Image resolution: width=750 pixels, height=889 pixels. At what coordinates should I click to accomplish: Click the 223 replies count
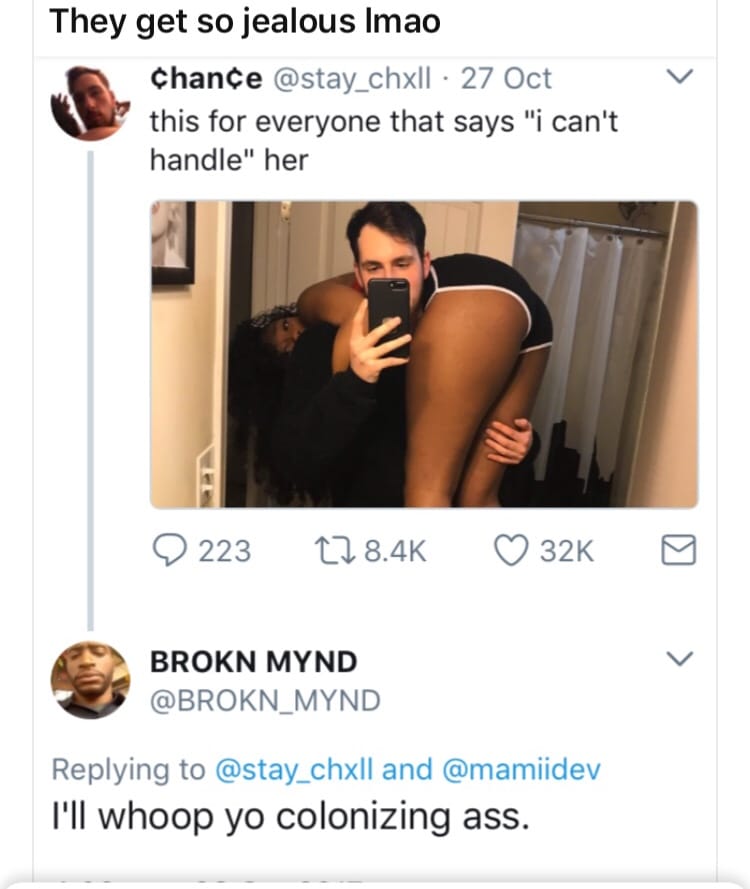point(224,551)
